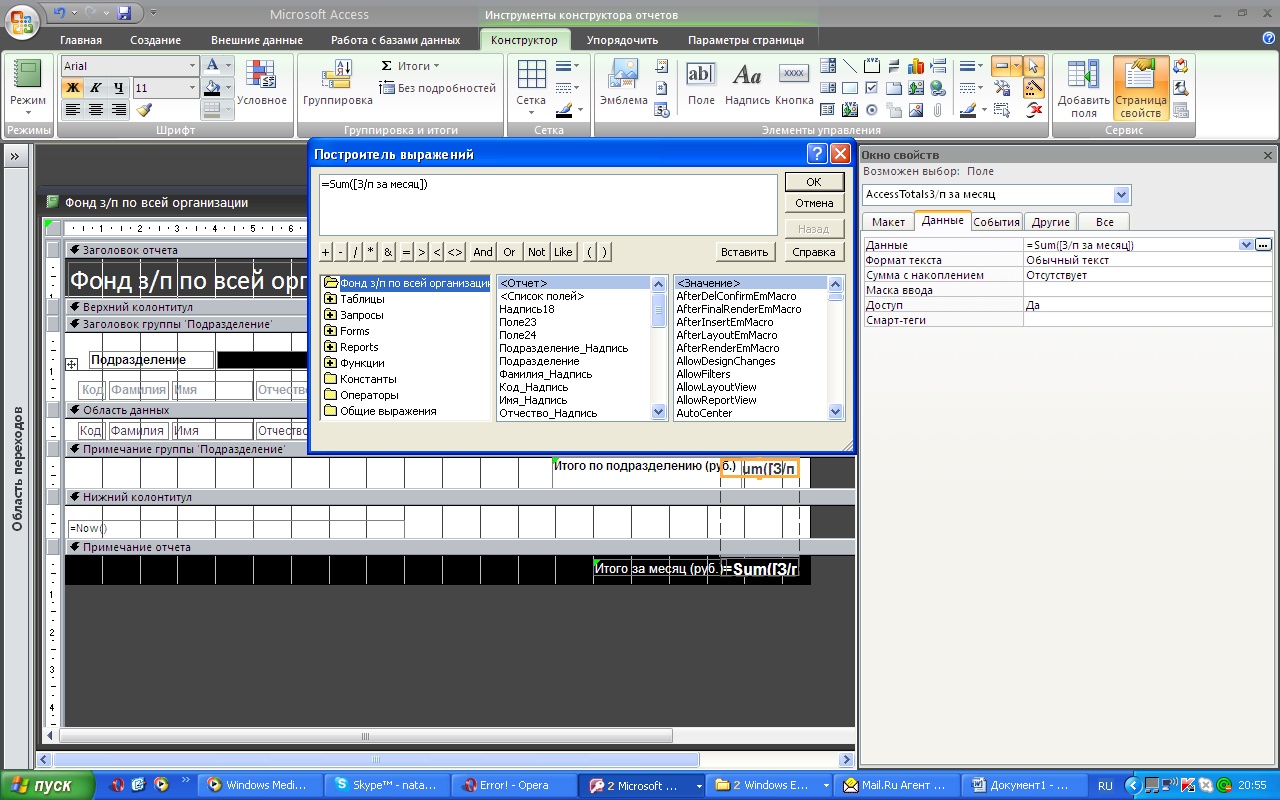Pick the Line control tool
The image size is (1280, 800).
point(850,66)
